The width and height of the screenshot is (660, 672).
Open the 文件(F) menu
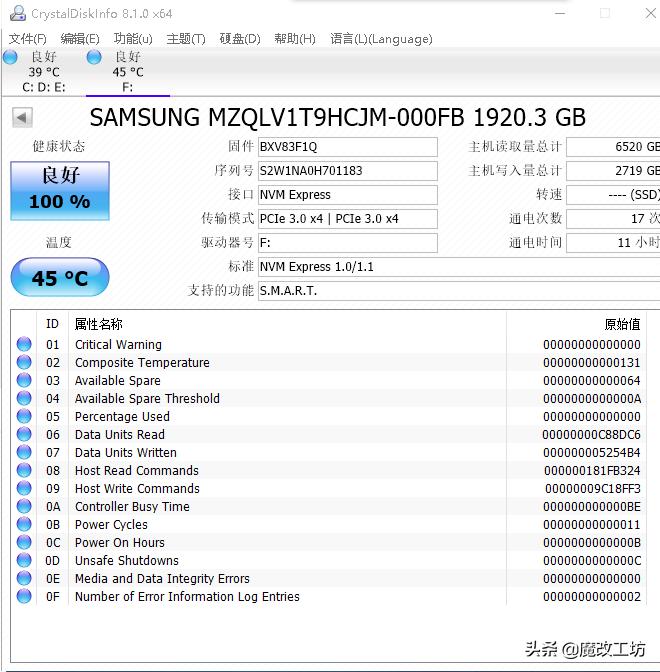coord(27,39)
